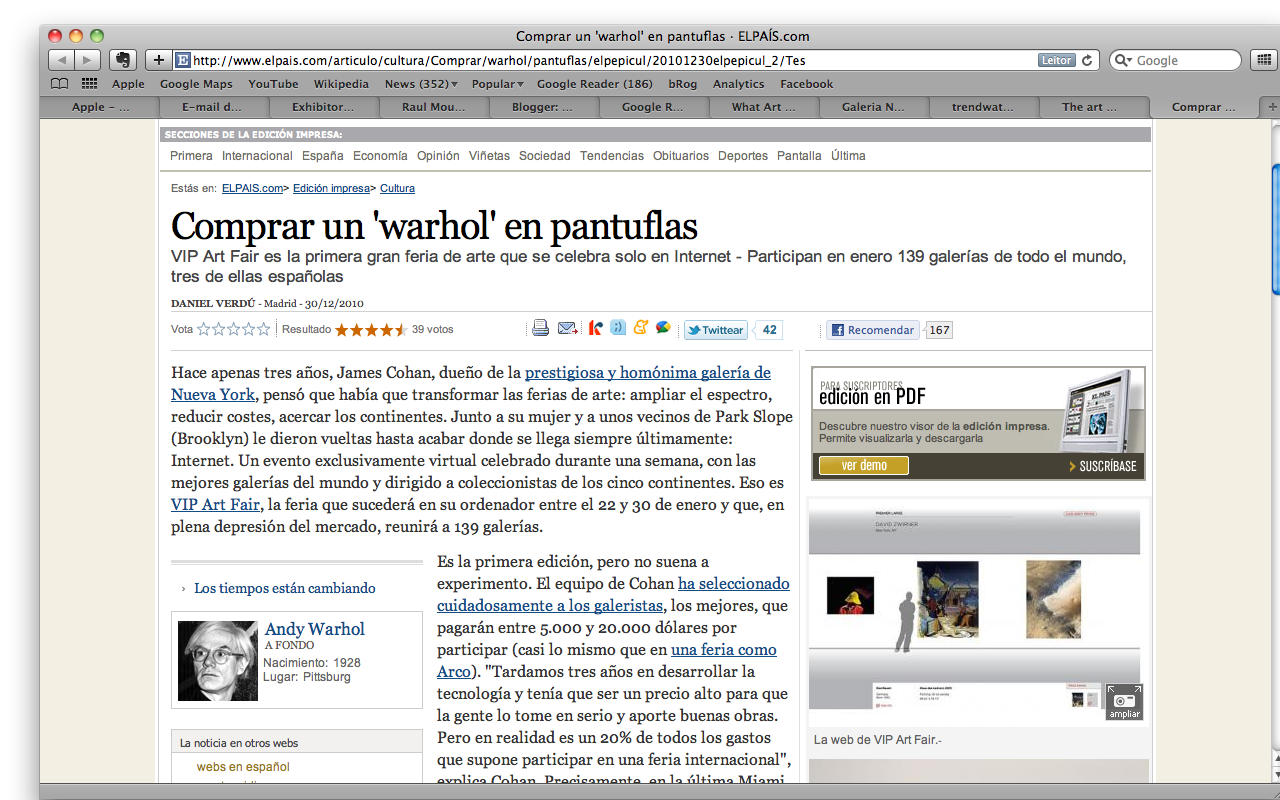
Task: Open the Internacional section
Action: click(x=257, y=156)
